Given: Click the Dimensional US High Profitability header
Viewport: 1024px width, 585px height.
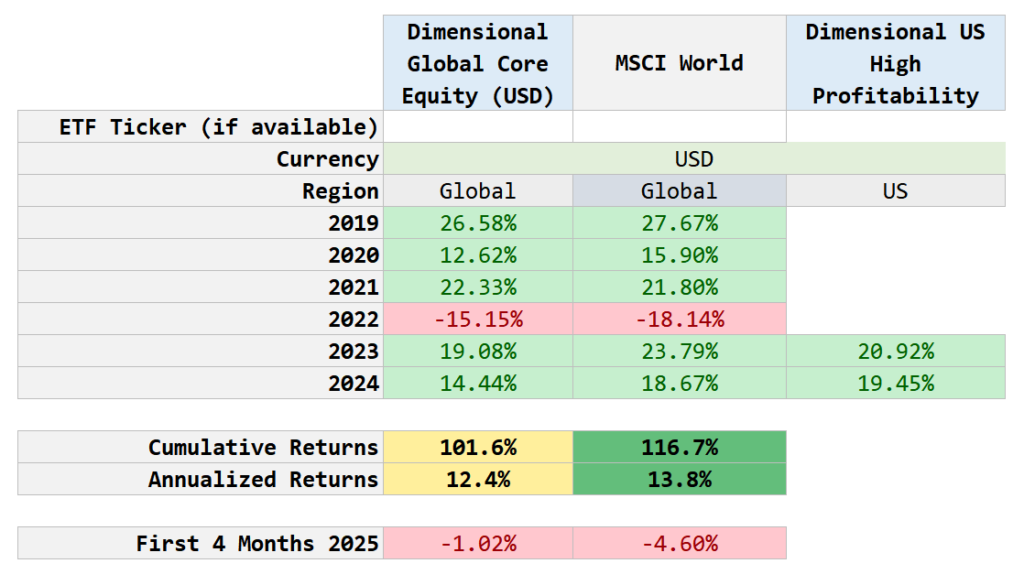Looking at the screenshot, I should 895,63.
